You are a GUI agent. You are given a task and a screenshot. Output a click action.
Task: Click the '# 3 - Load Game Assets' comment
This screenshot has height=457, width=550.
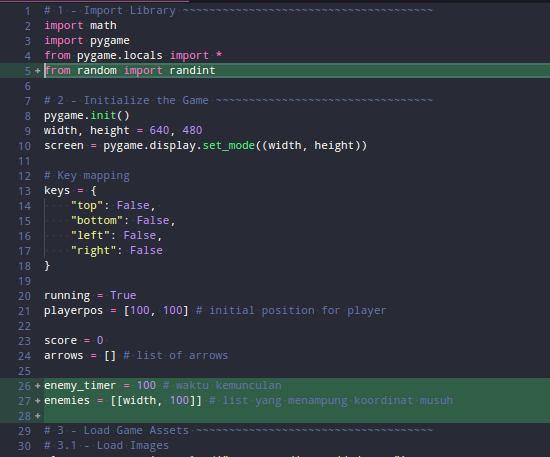[x=116, y=430]
